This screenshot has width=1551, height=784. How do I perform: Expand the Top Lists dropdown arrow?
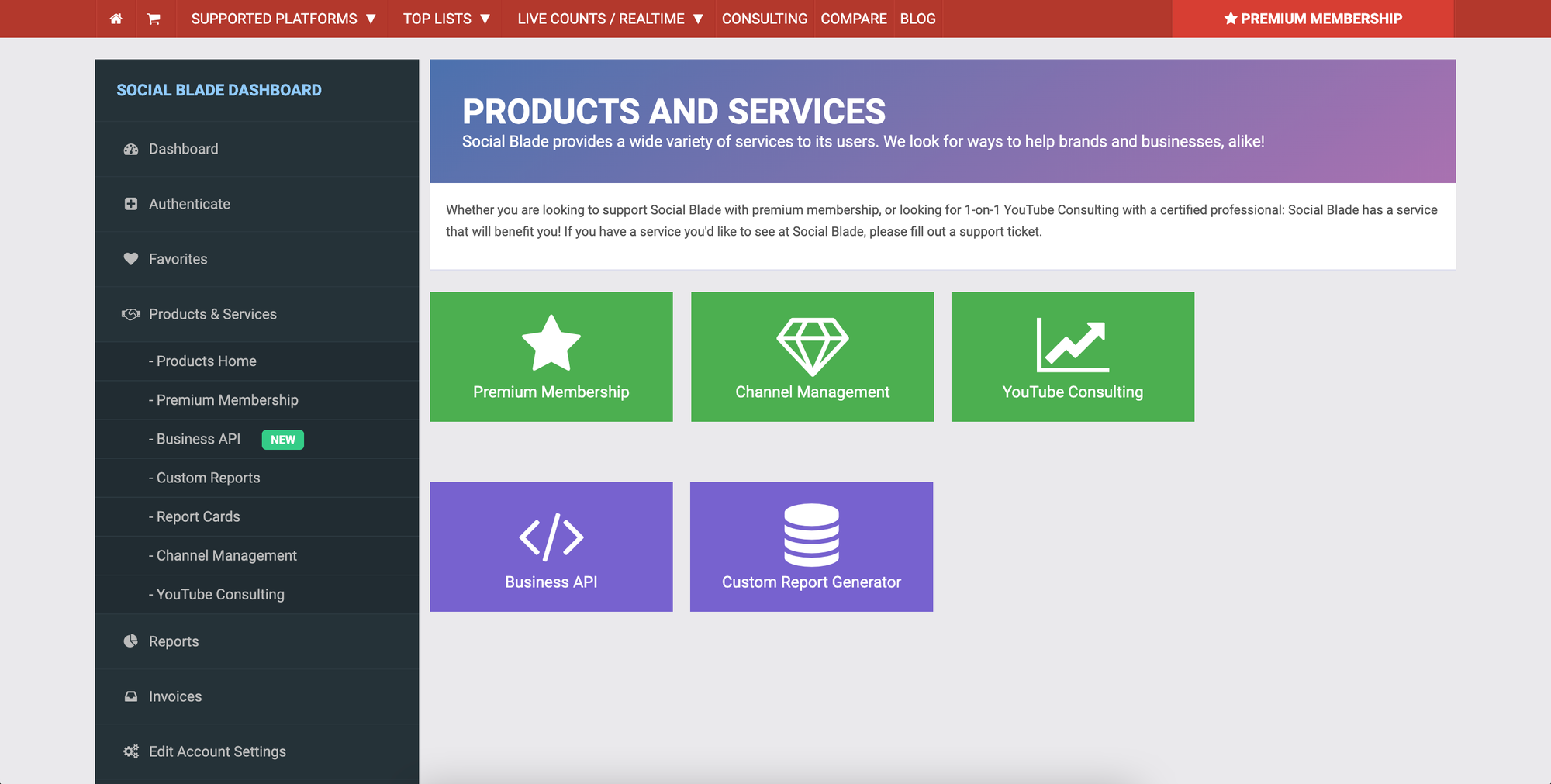[x=485, y=19]
